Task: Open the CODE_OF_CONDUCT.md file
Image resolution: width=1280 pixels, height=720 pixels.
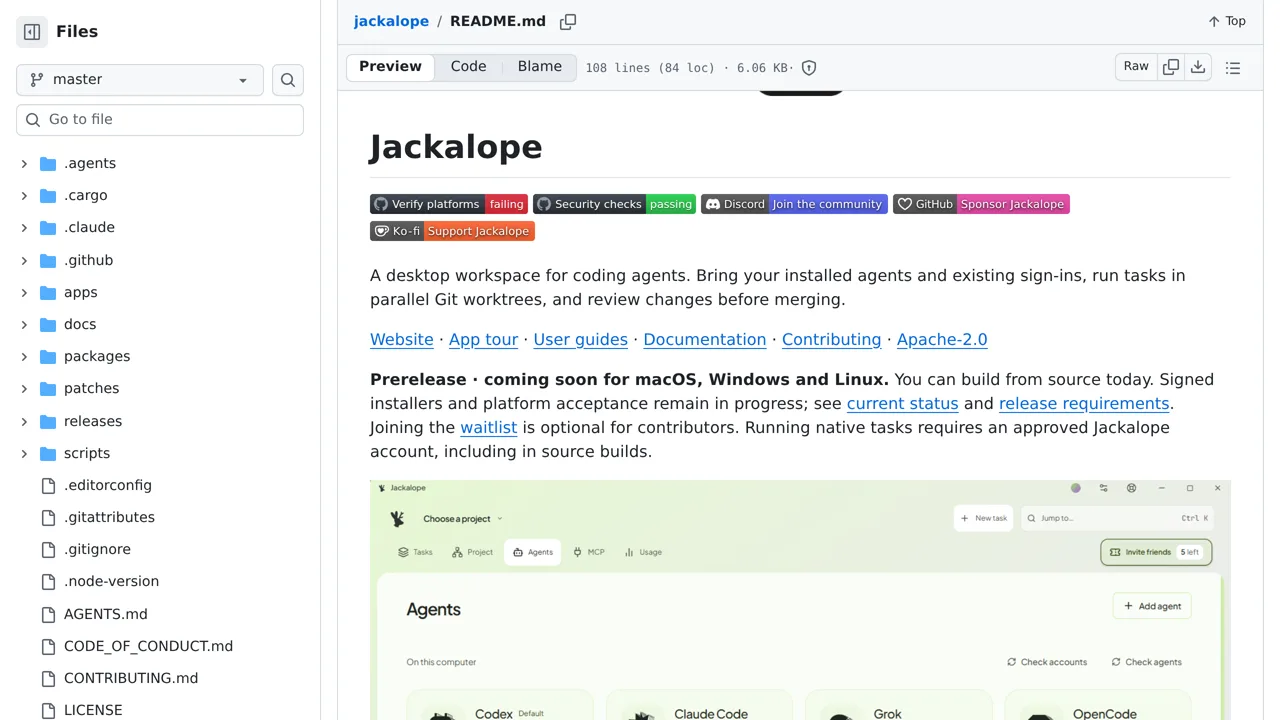Action: [x=148, y=647]
